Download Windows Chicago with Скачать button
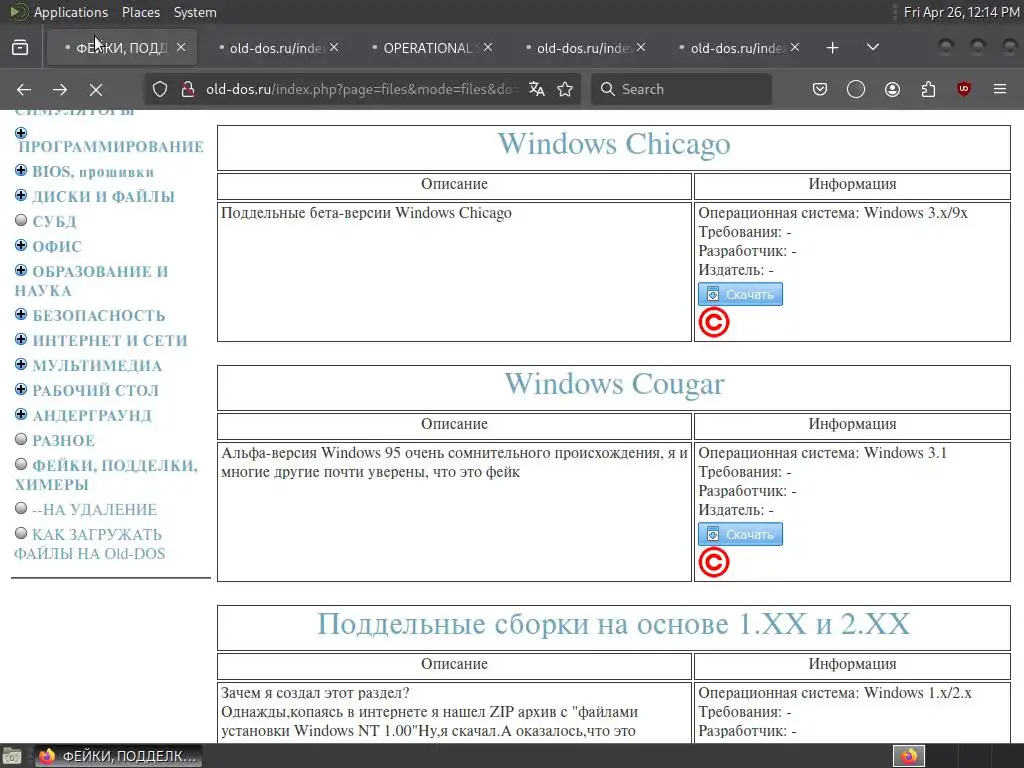Image resolution: width=1024 pixels, height=768 pixels. tap(740, 295)
